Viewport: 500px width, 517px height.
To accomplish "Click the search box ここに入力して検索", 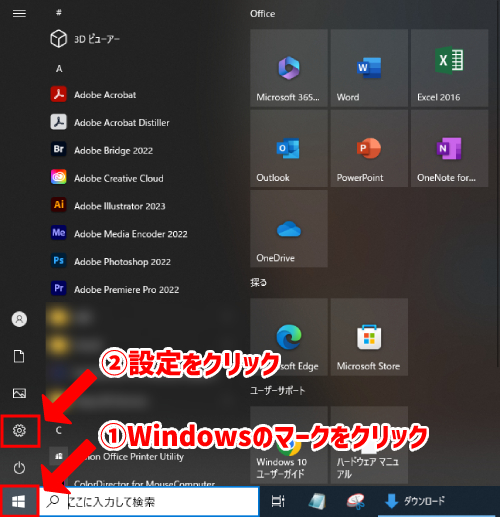I will pyautogui.click(x=149, y=501).
